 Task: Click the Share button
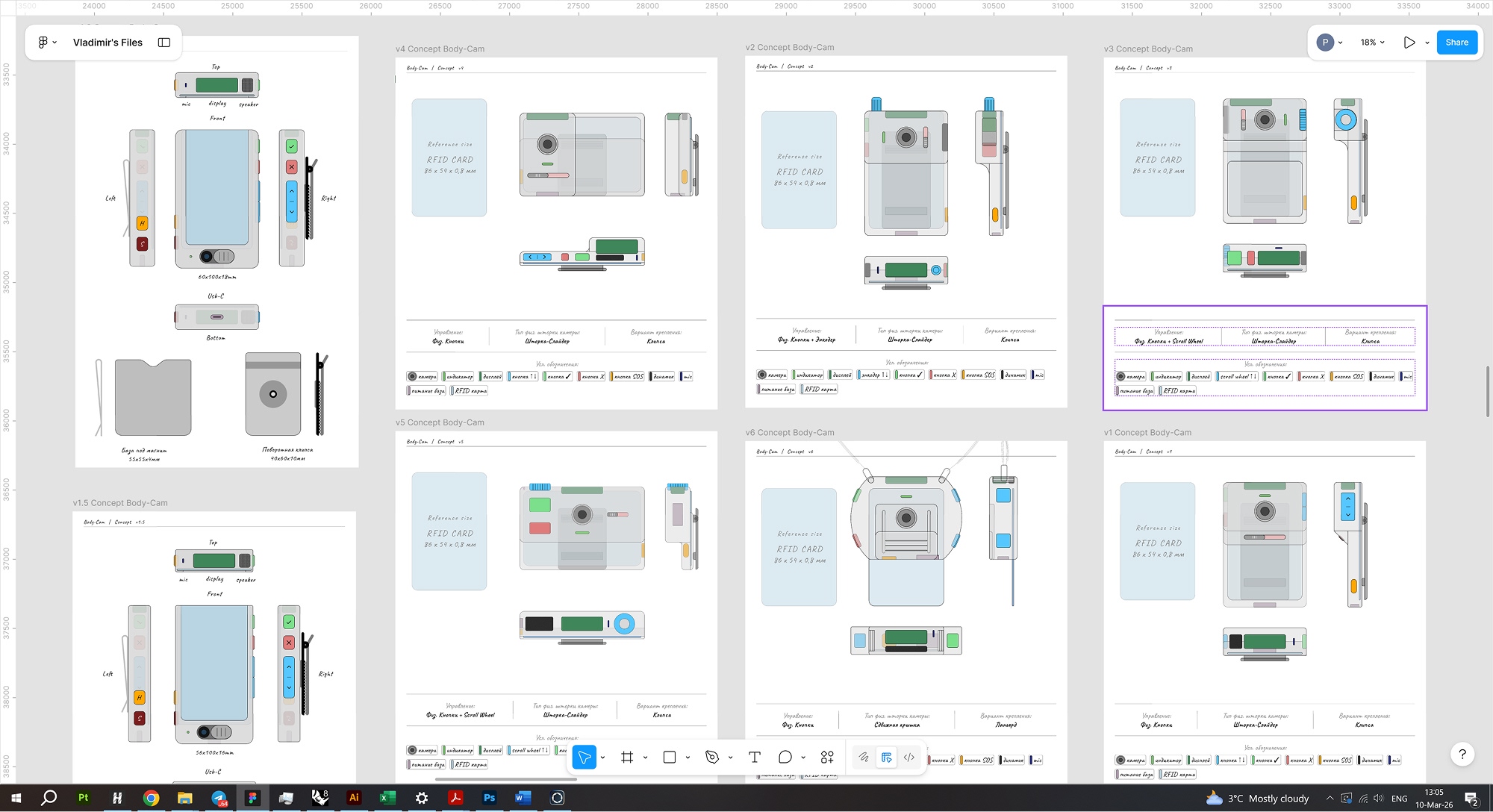click(1456, 43)
